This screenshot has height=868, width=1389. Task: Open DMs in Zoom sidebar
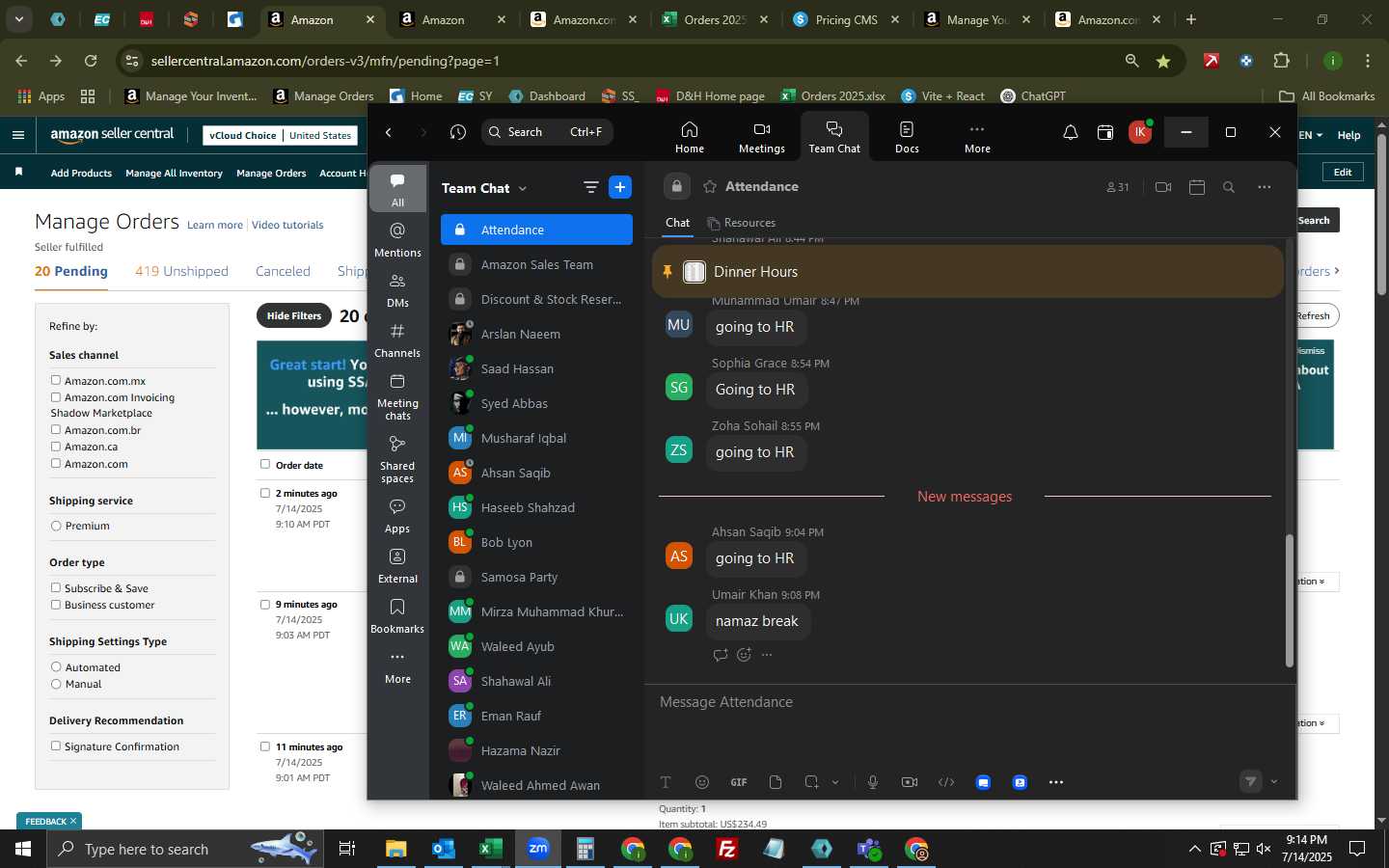pos(397,289)
